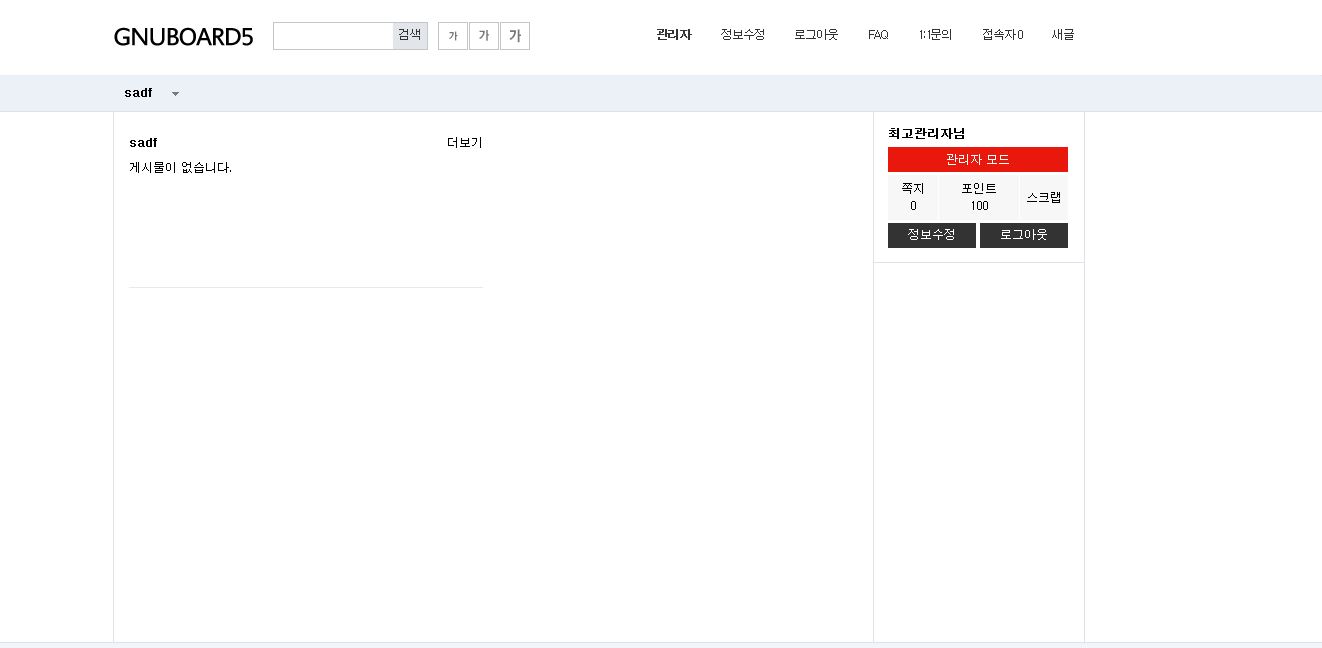This screenshot has width=1322, height=648.
Task: Click 로그아웃 in the top navigation
Action: (x=816, y=35)
